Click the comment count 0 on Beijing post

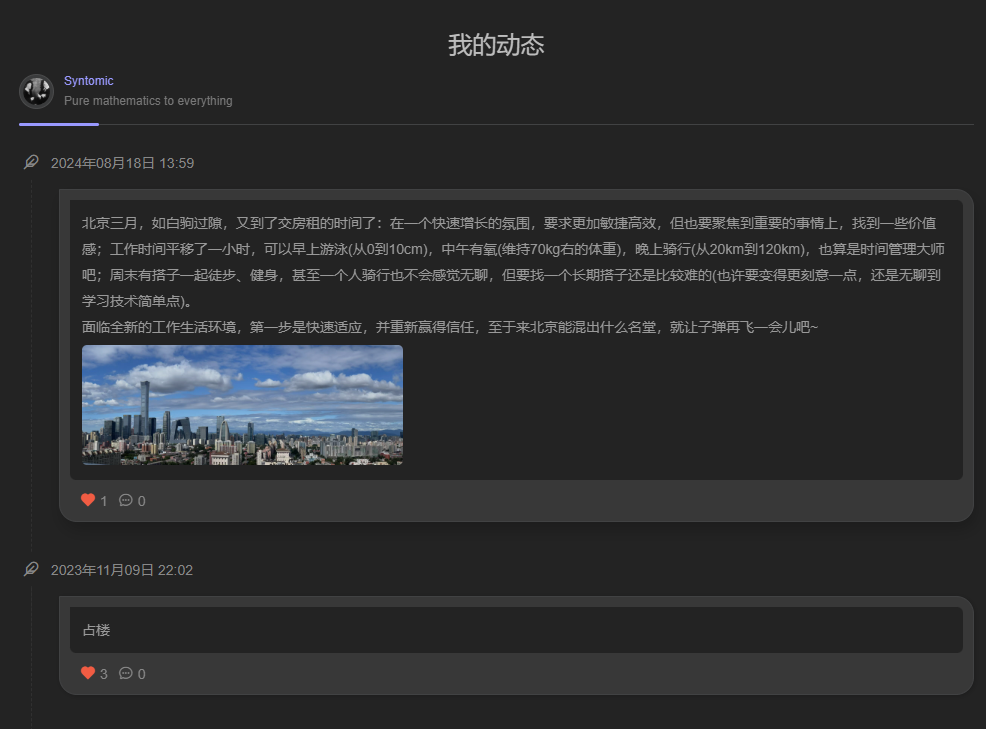tap(141, 501)
